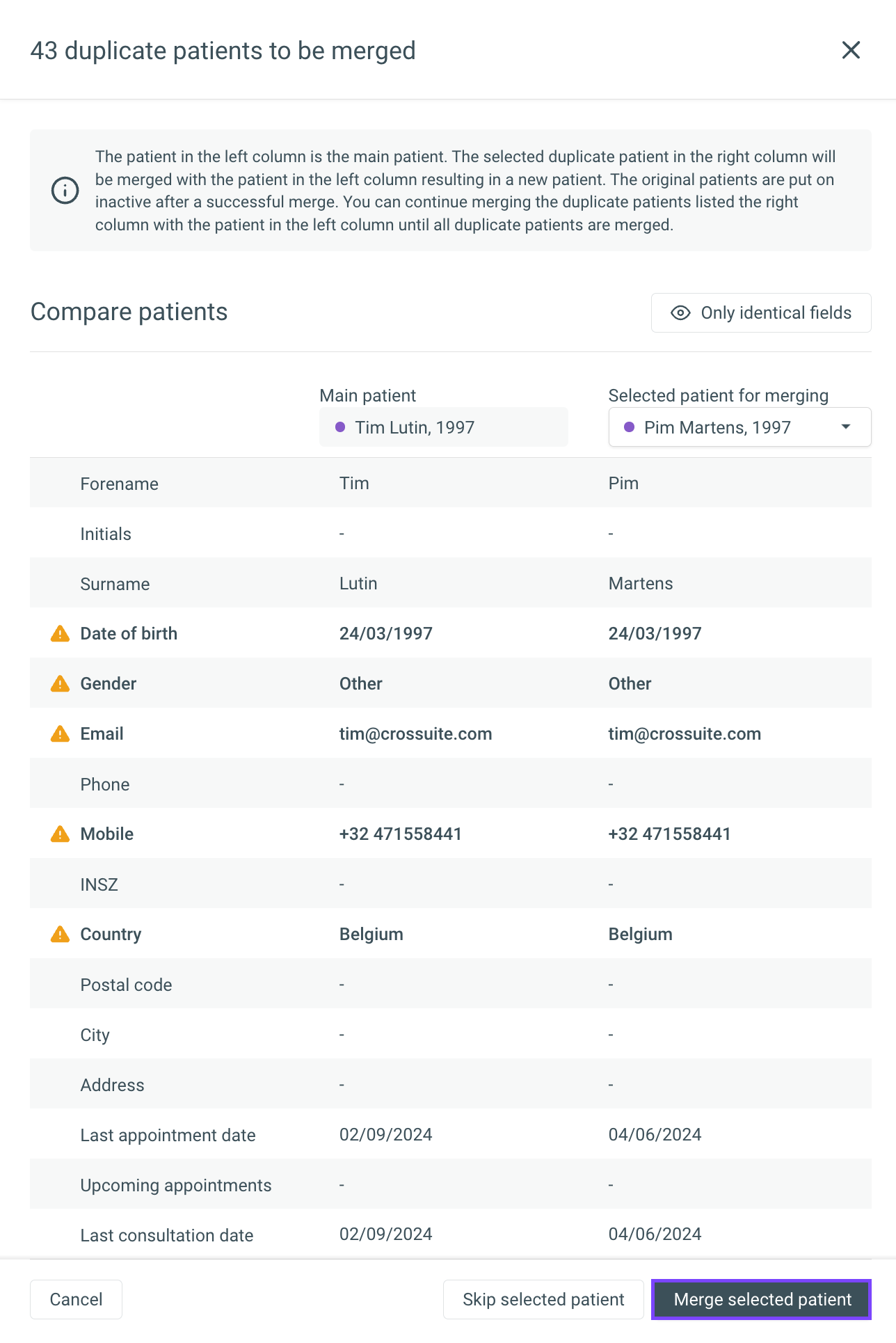Viewport: 896px width, 1343px height.
Task: Merge the selected patient
Action: pyautogui.click(x=761, y=1299)
